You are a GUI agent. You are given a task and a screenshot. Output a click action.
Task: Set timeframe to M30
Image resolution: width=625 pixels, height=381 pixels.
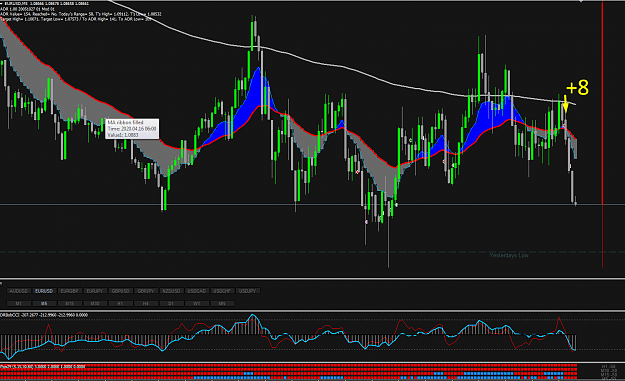[94, 304]
